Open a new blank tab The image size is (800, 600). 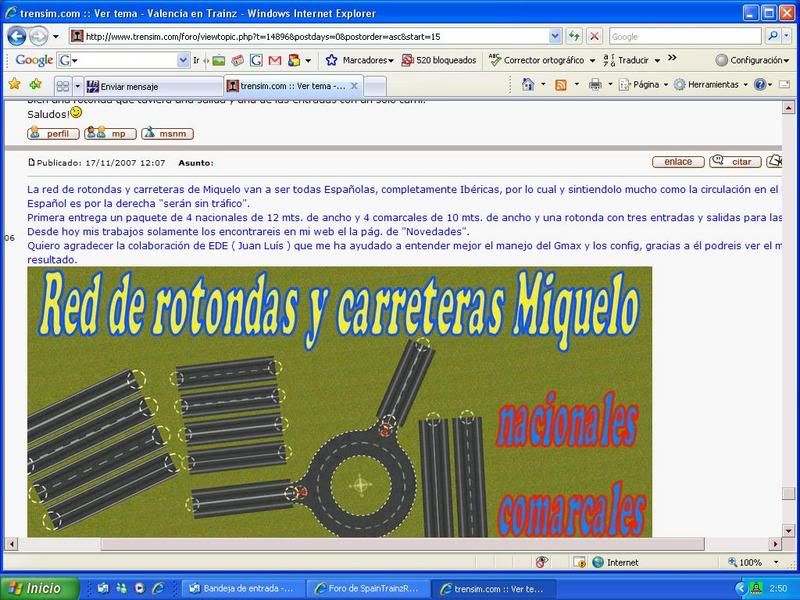pos(375,86)
